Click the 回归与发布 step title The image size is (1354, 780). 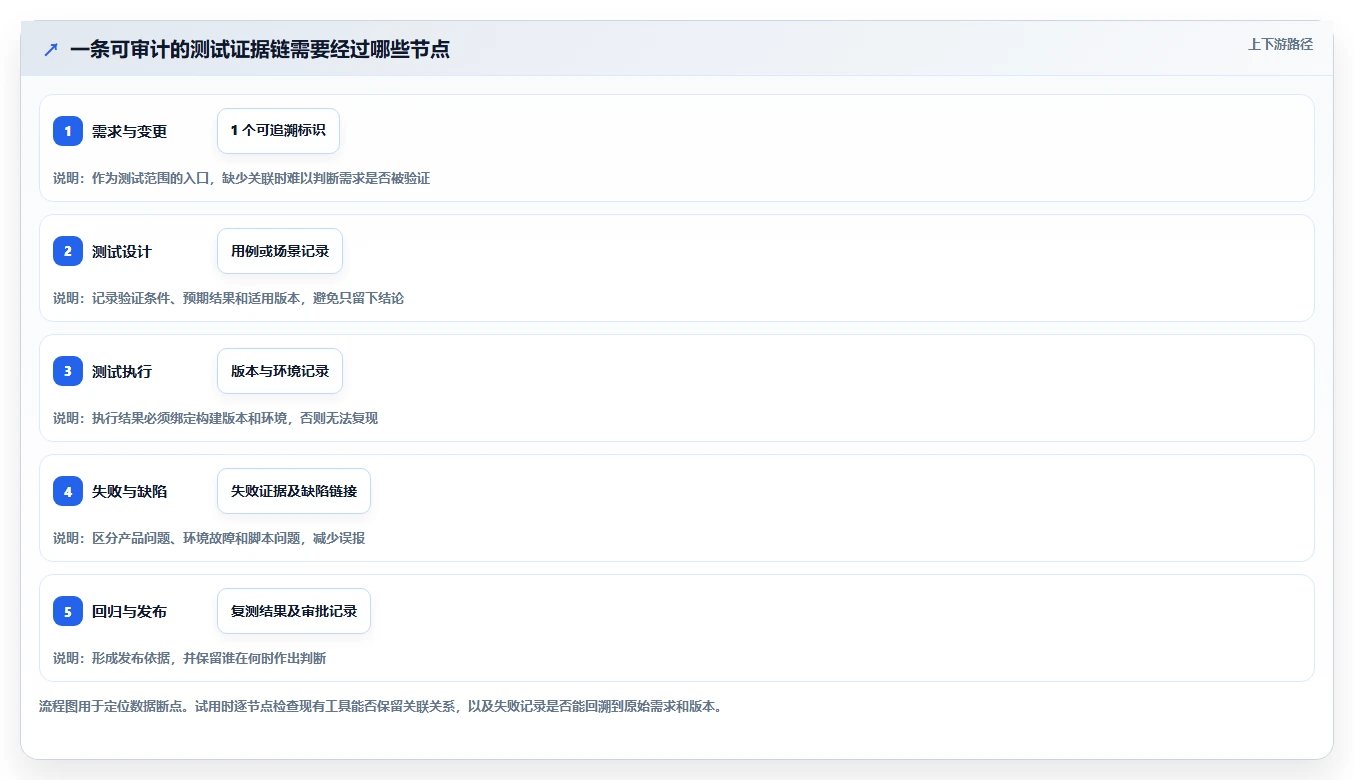click(129, 612)
